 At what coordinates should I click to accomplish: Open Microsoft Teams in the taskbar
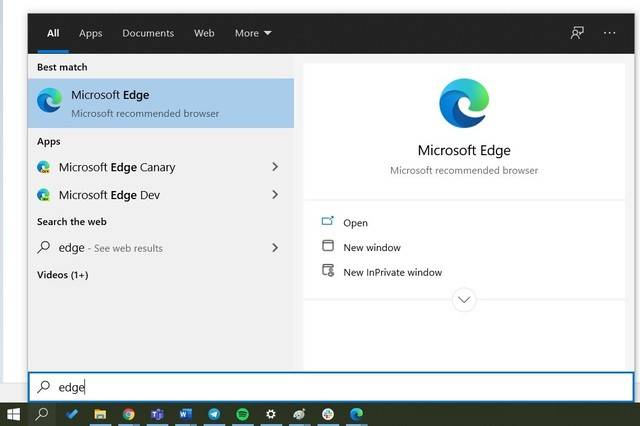157,414
